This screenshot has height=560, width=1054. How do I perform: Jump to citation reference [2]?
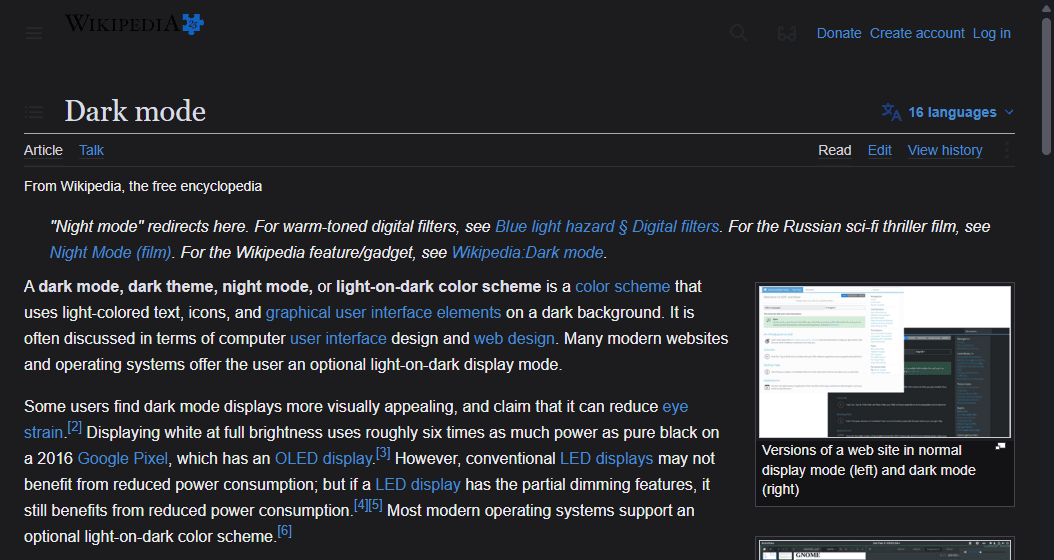click(74, 426)
